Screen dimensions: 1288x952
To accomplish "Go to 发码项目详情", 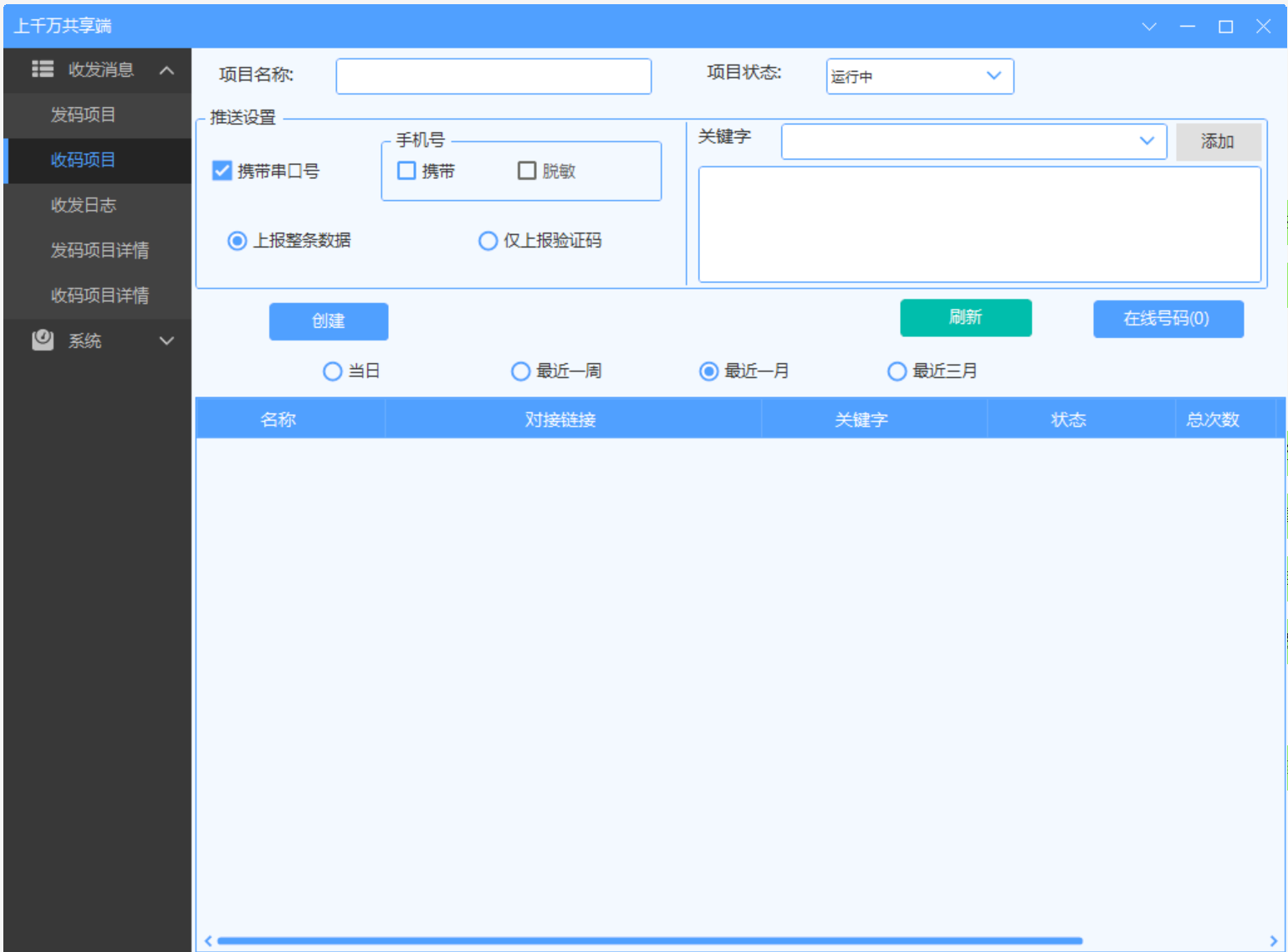I will pos(98,251).
